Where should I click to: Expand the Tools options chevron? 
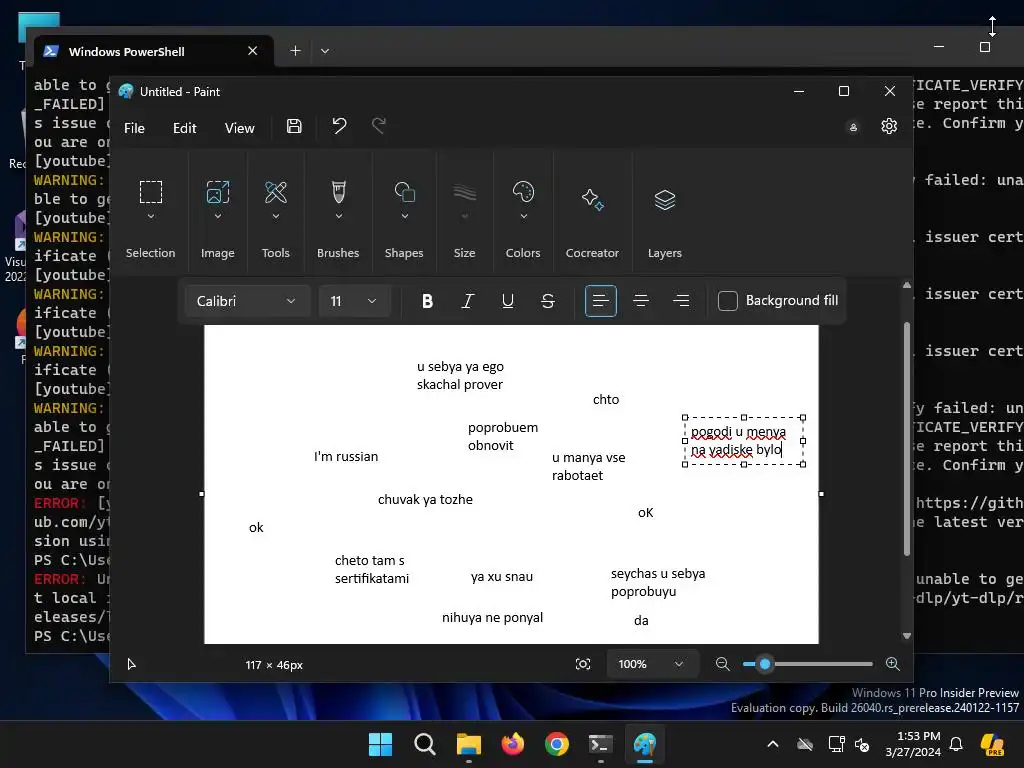click(276, 217)
